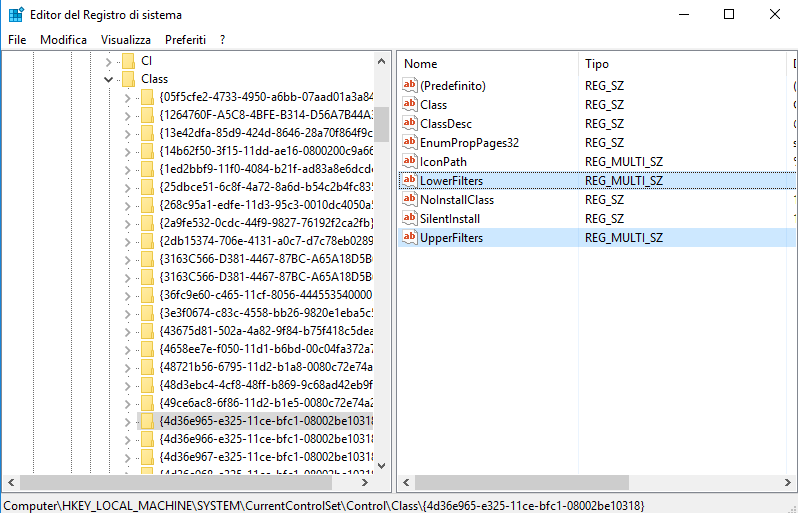
Task: Click the values pane horizontal scrollbar thumb
Action: [522, 482]
